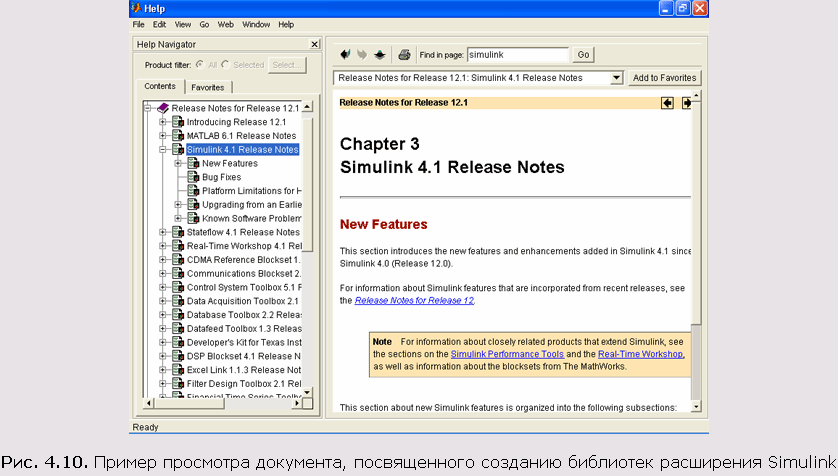Select DSP Blockset 4.1 Release Notes item
This screenshot has height=476, width=838.
tap(244, 356)
